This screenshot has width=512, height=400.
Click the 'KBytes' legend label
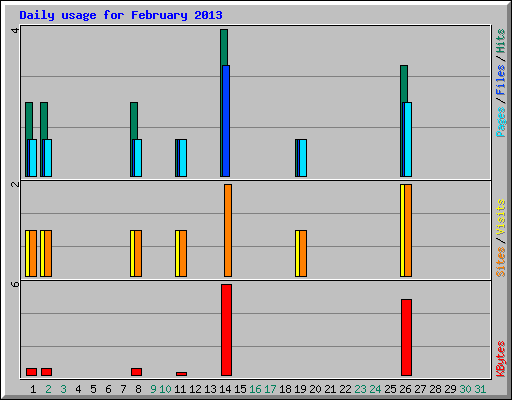[500, 359]
